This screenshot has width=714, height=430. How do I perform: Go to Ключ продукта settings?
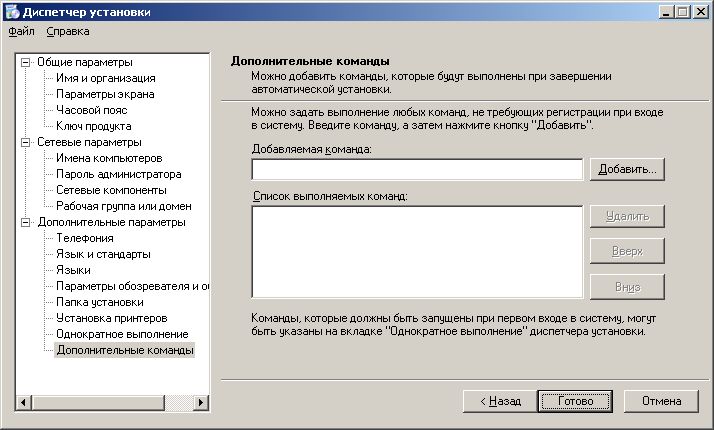(x=93, y=126)
